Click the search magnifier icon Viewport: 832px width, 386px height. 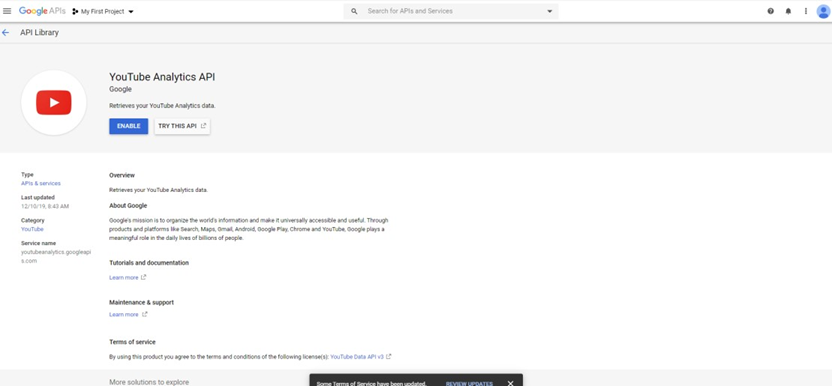tap(354, 11)
